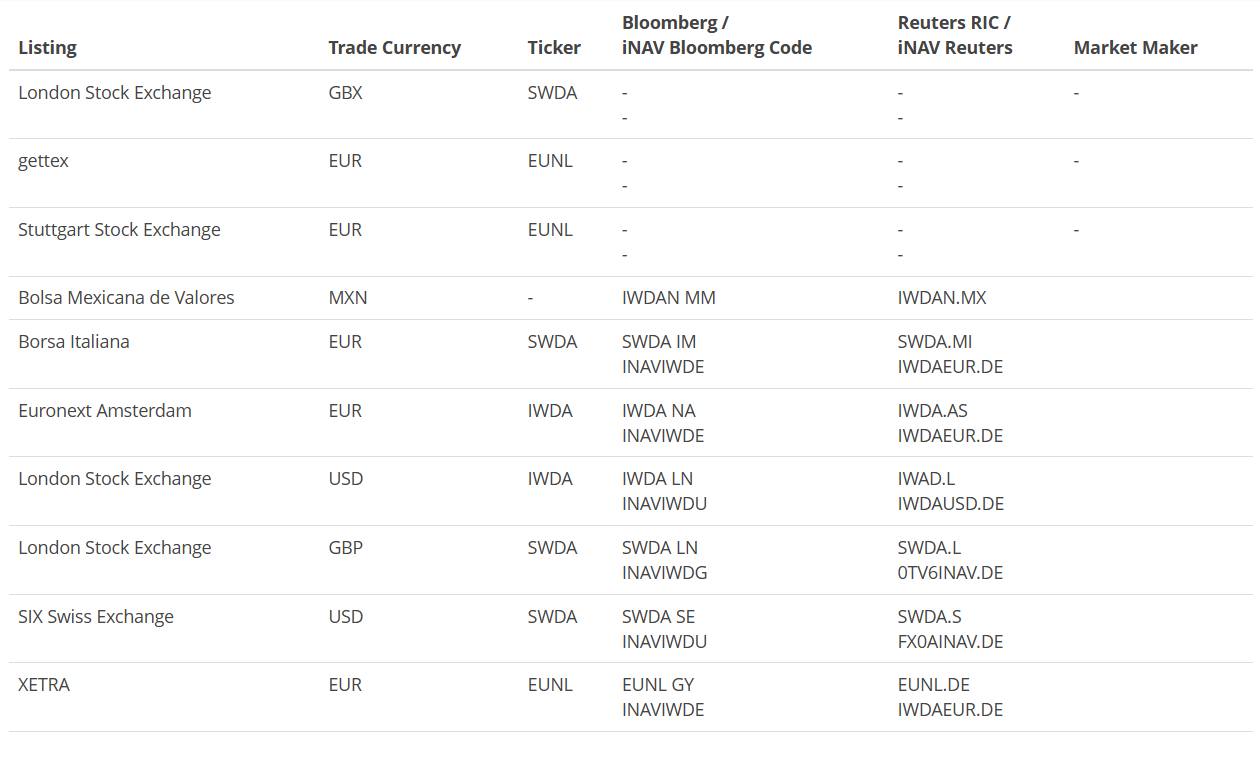1260x757 pixels.
Task: Select the gettex listing row
Action: (x=630, y=173)
